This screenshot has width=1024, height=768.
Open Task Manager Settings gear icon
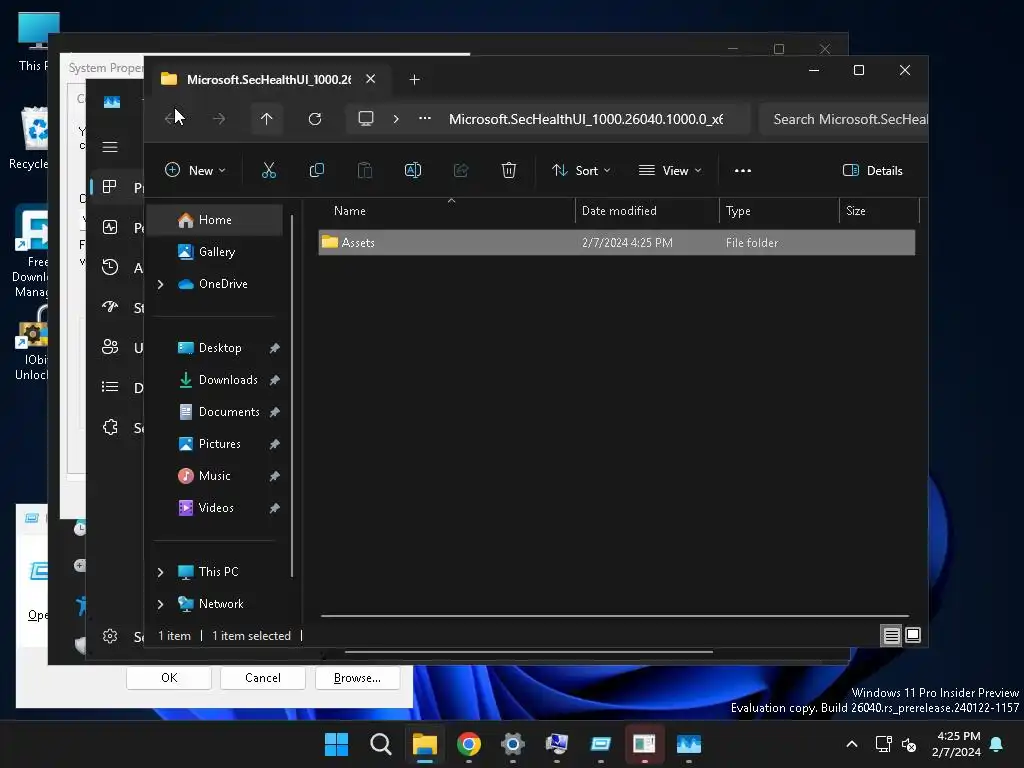(x=110, y=636)
